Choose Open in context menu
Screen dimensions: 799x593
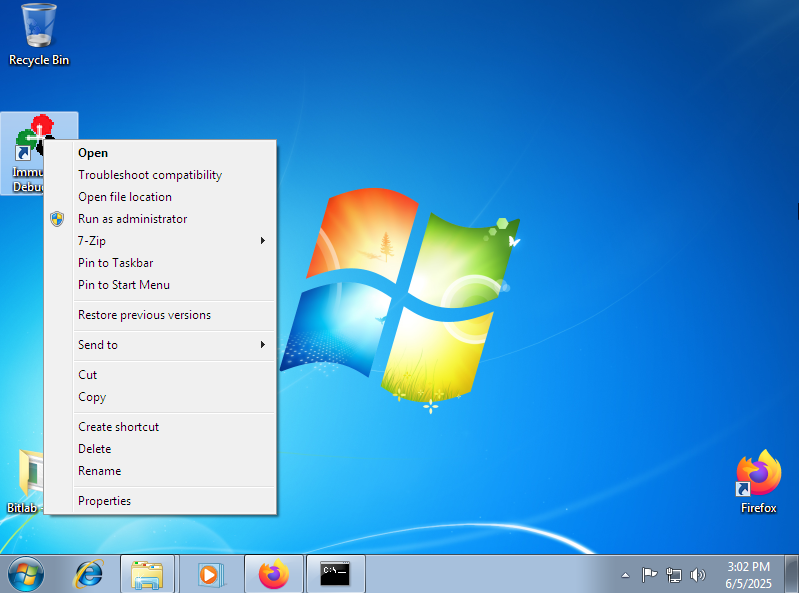(x=161, y=153)
